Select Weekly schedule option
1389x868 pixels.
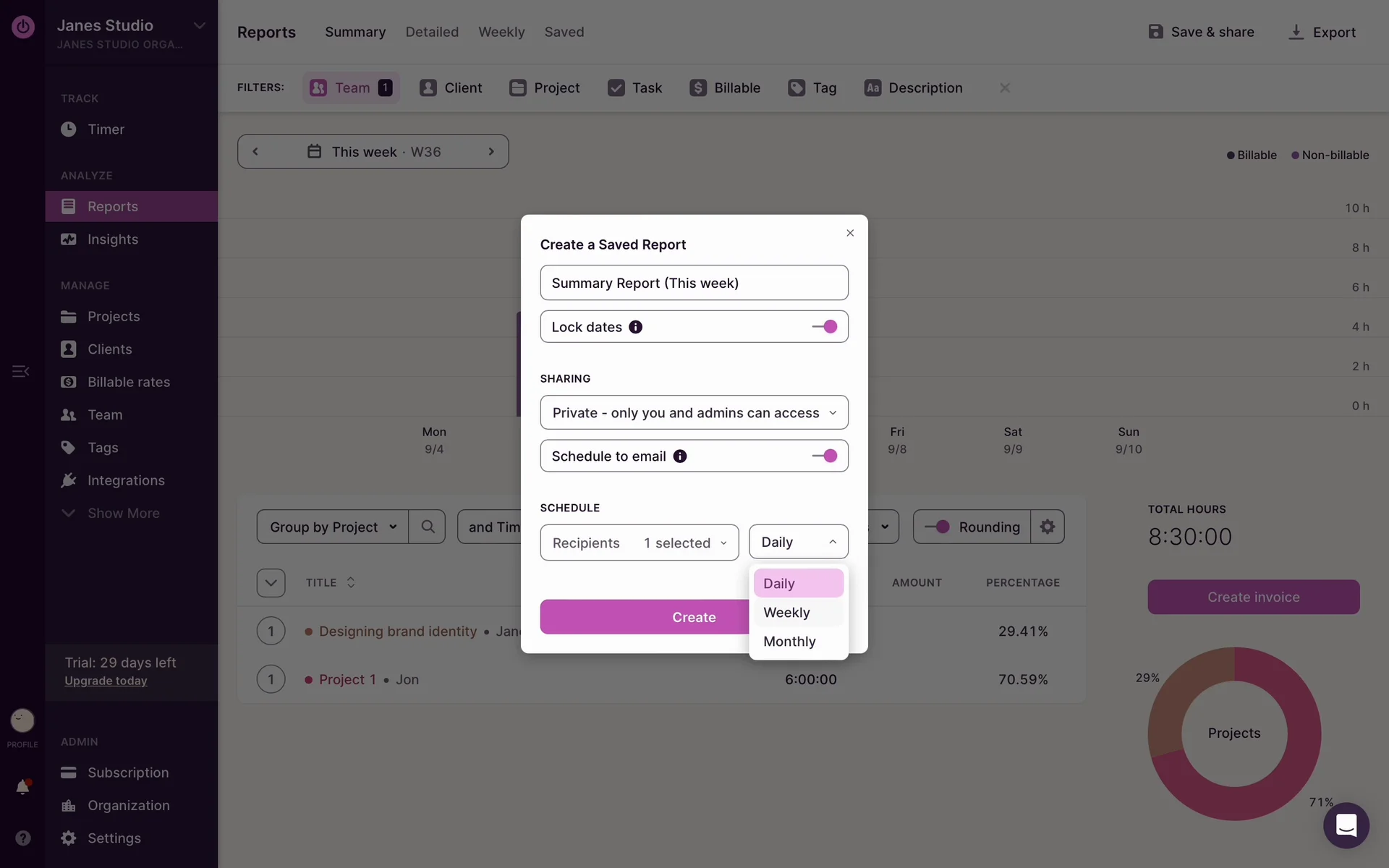786,613
